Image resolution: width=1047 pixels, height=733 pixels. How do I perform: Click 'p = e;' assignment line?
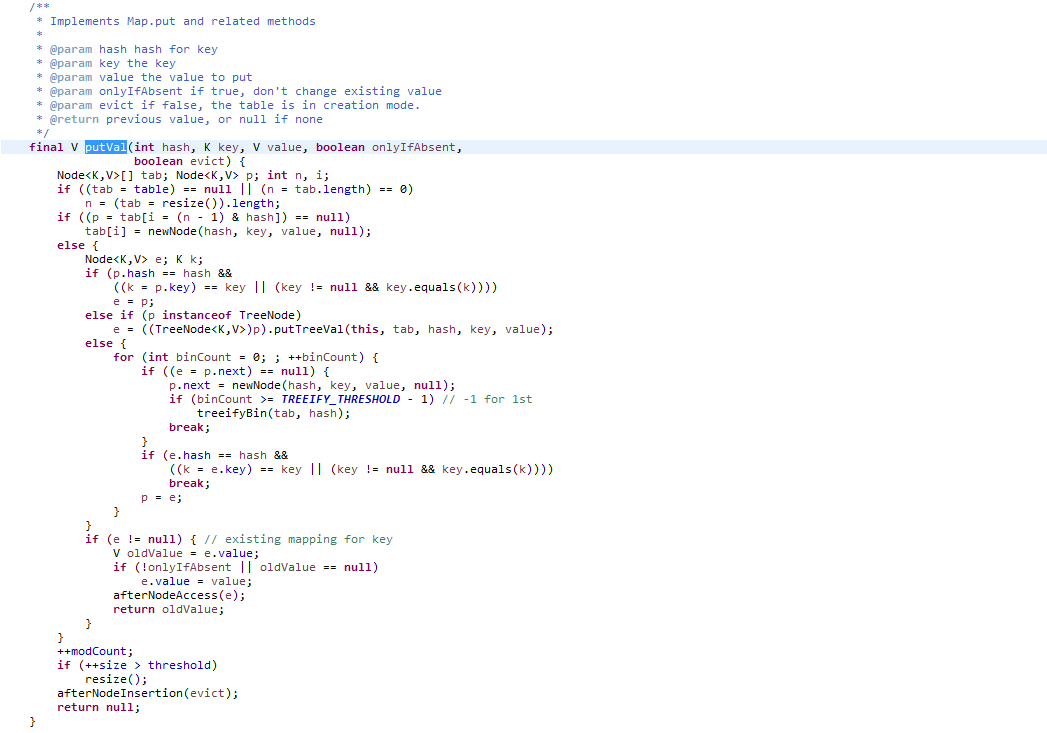(162, 498)
